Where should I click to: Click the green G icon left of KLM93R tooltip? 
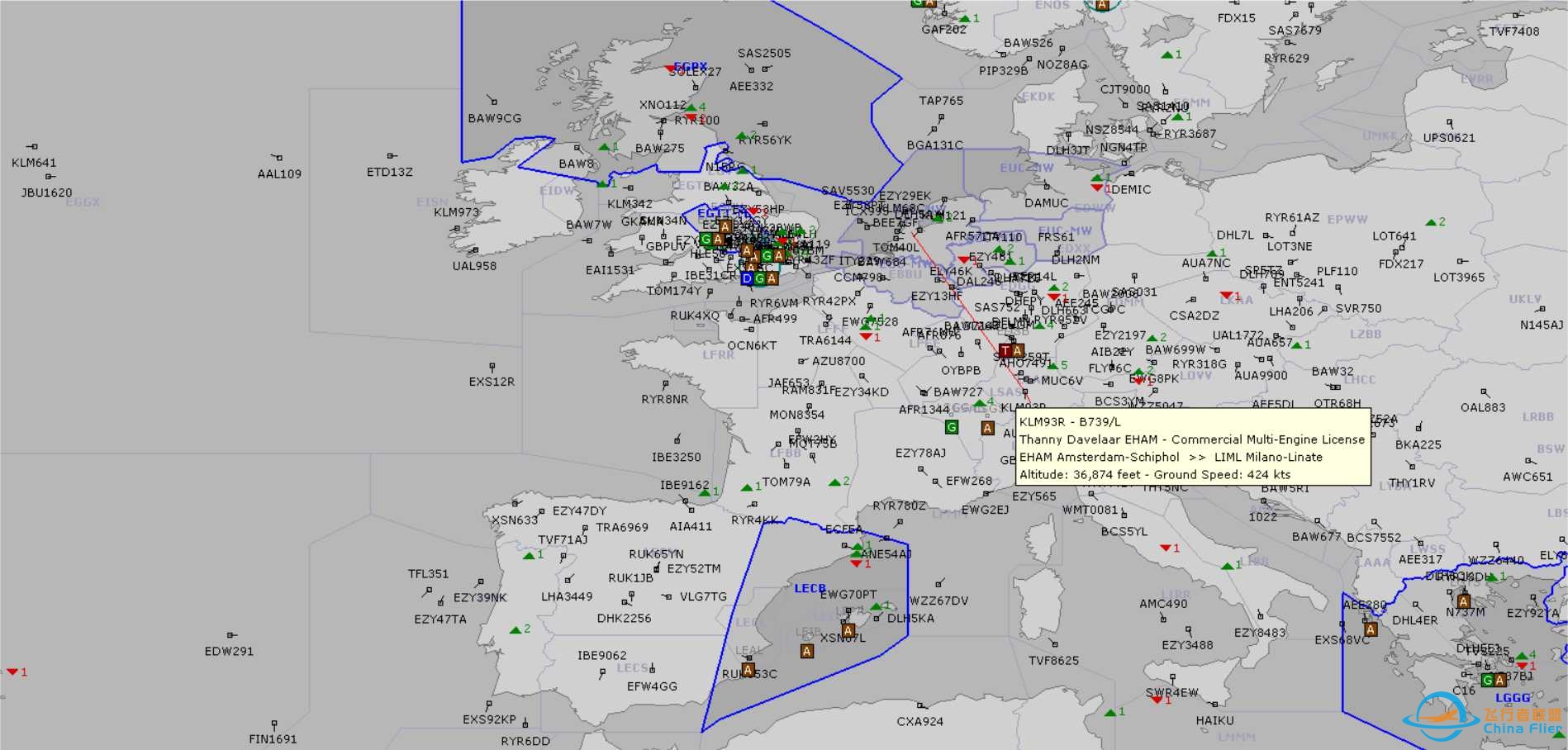click(x=952, y=427)
